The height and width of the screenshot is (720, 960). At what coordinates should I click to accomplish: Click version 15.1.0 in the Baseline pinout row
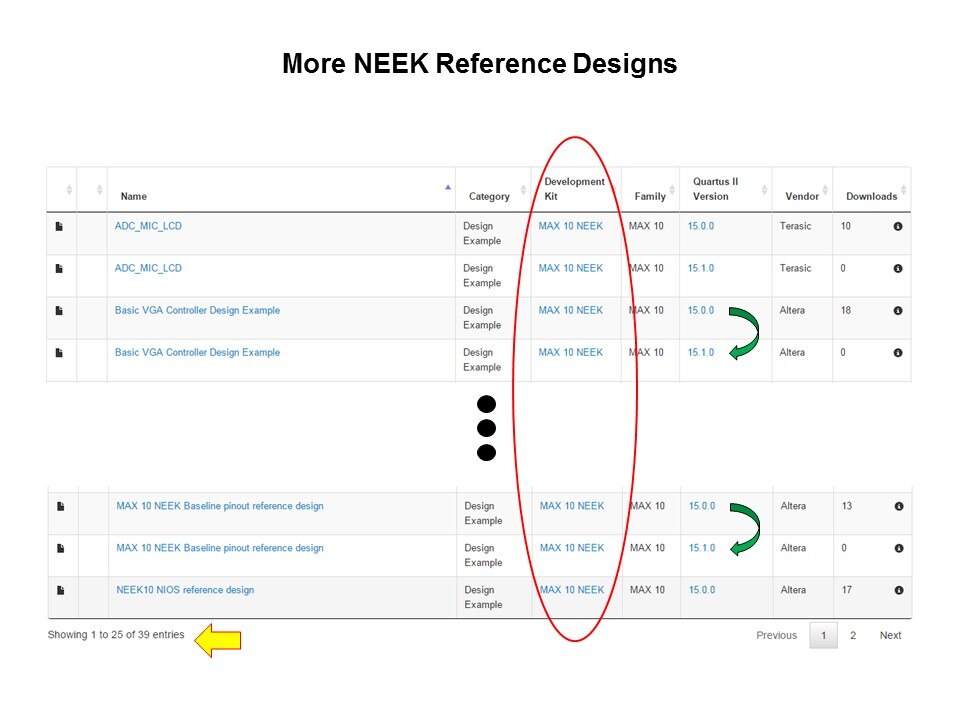[702, 548]
